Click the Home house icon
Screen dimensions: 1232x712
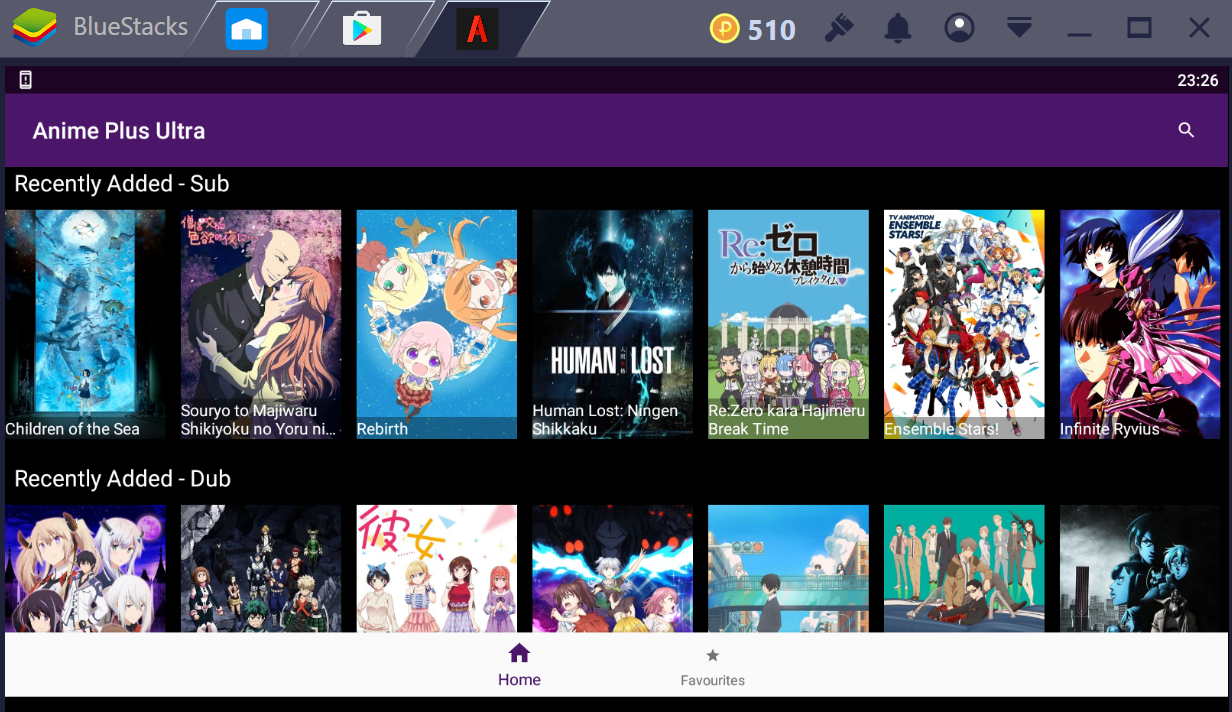pos(519,654)
